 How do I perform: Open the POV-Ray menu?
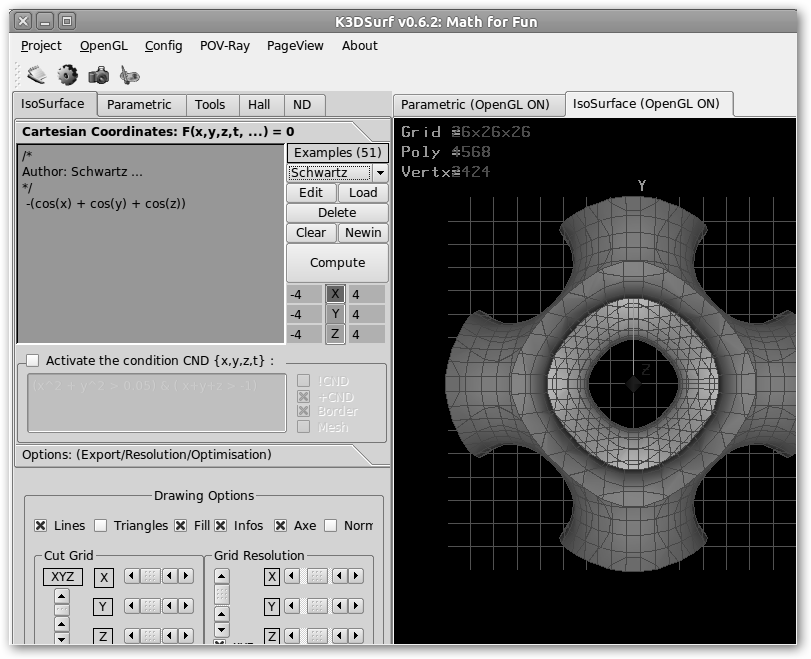tap(225, 45)
